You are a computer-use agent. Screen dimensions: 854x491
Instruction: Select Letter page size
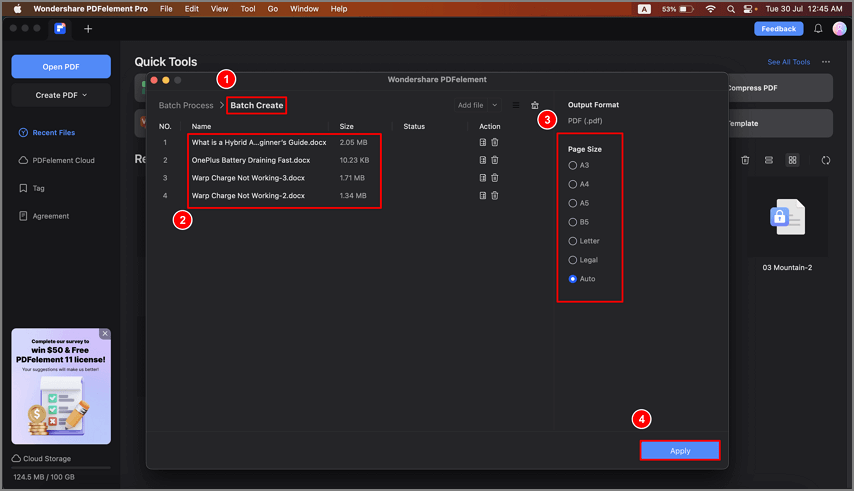click(x=583, y=241)
